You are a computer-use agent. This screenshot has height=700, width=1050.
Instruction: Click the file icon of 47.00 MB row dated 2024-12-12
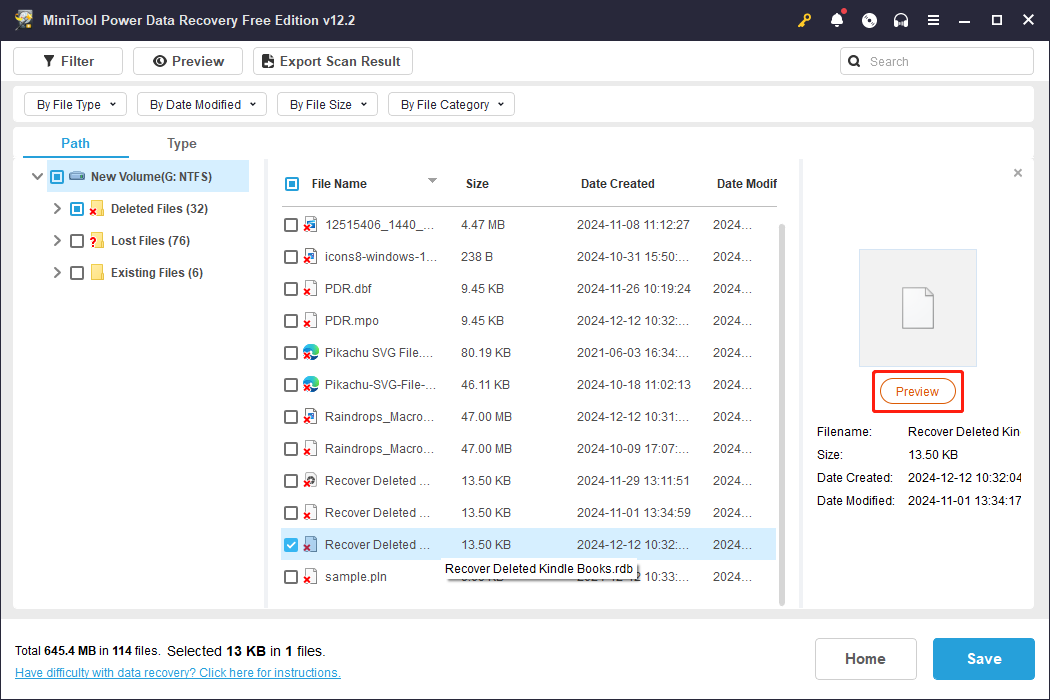click(310, 417)
